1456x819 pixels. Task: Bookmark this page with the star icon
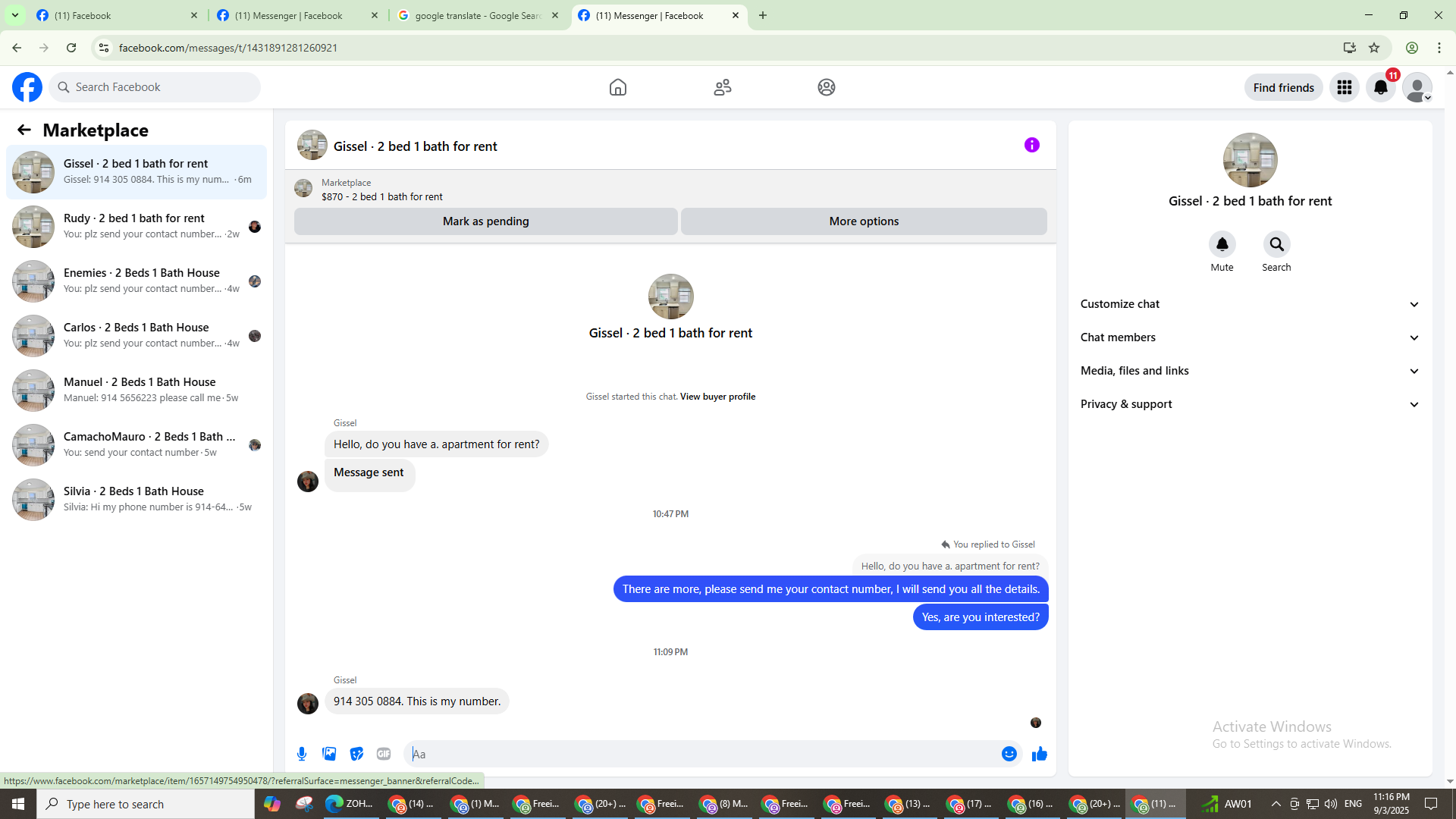[1374, 48]
